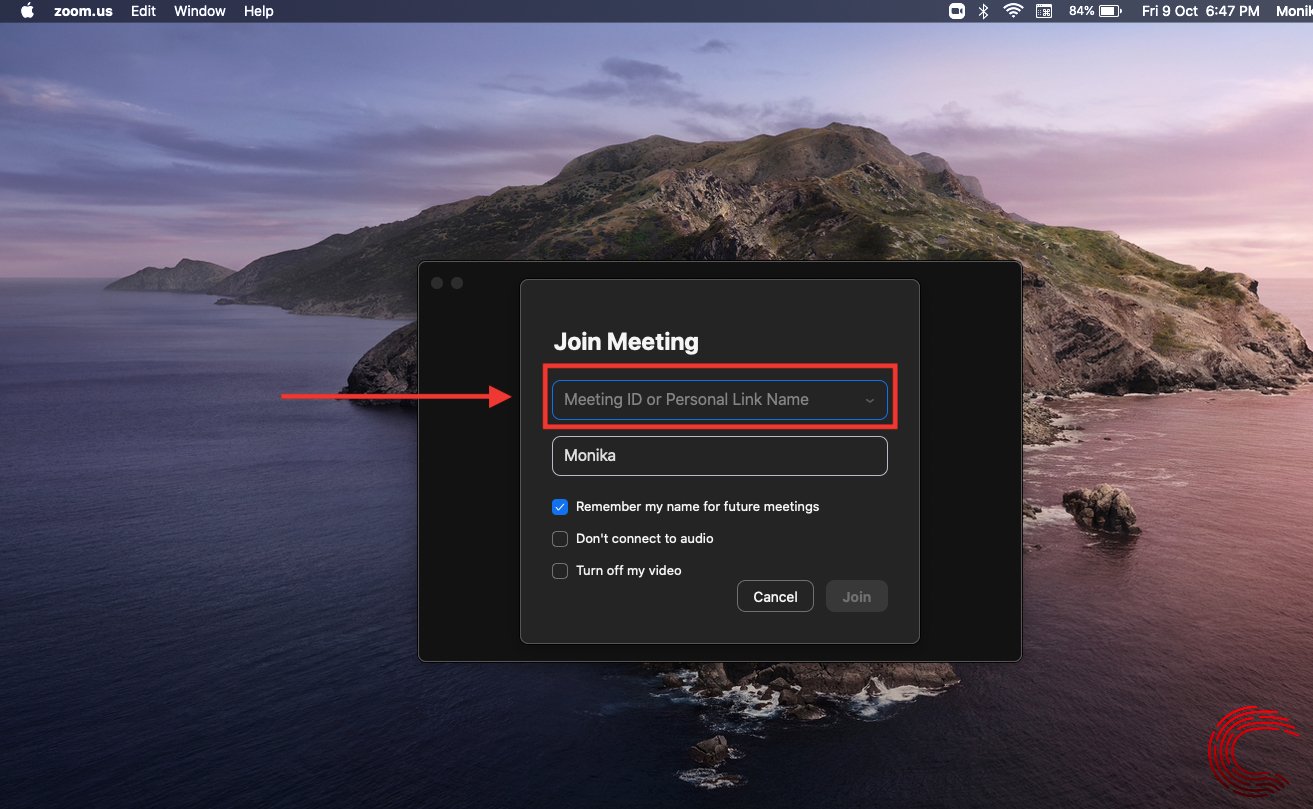Click the name field containing Monika
Image resolution: width=1313 pixels, height=809 pixels.
[x=720, y=455]
